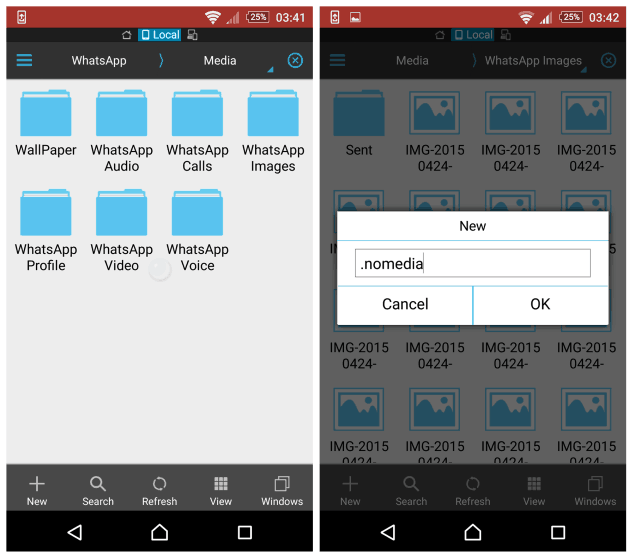Show open Windows from the undimmed toolbar

(282, 489)
